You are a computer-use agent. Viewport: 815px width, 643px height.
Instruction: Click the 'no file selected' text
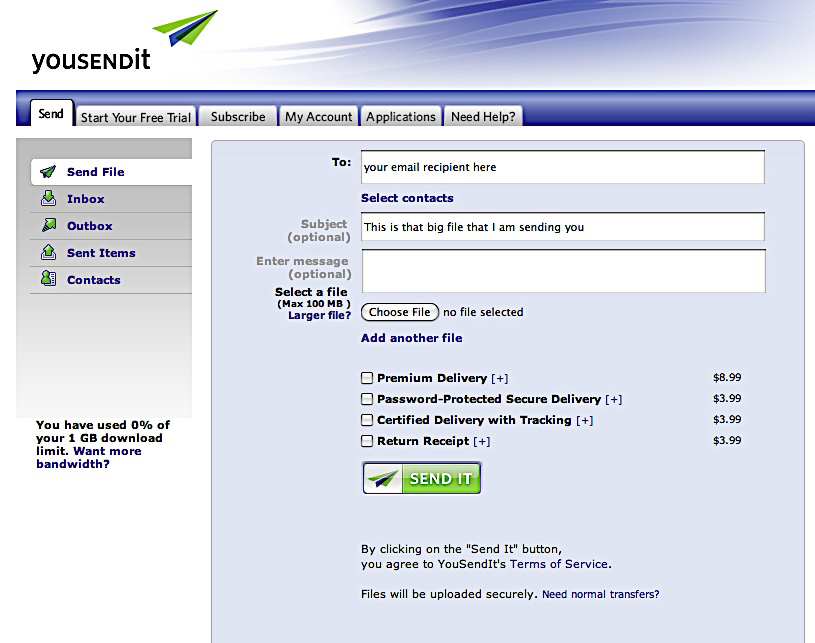coord(483,312)
